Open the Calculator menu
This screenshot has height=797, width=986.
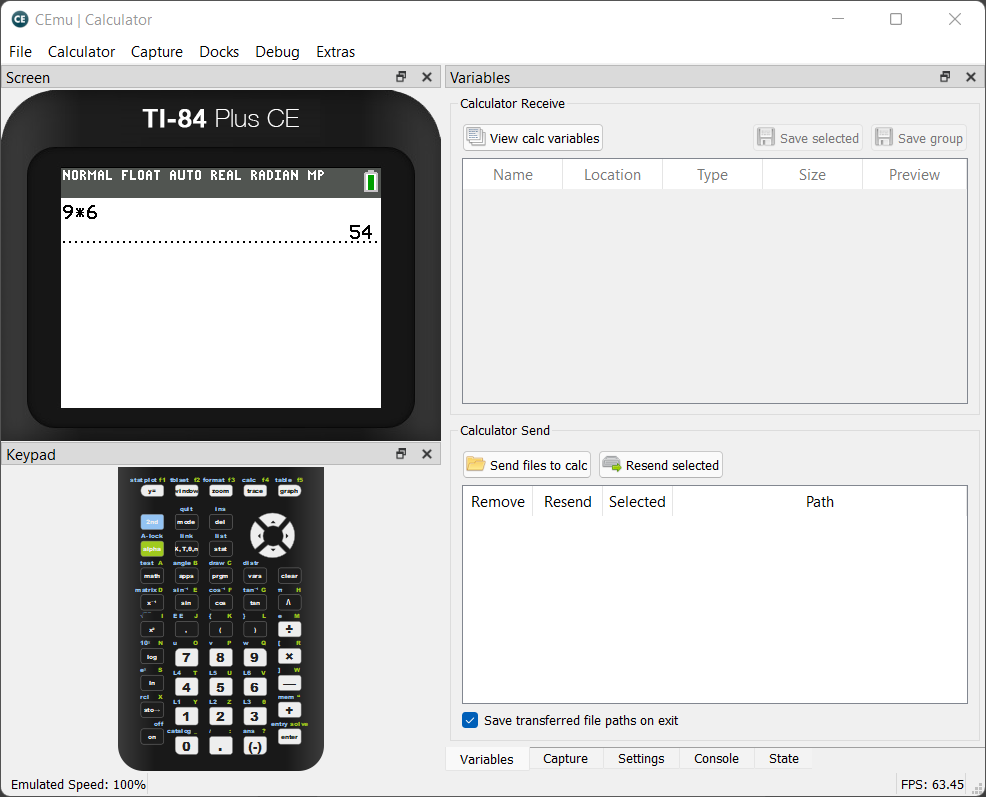[81, 52]
